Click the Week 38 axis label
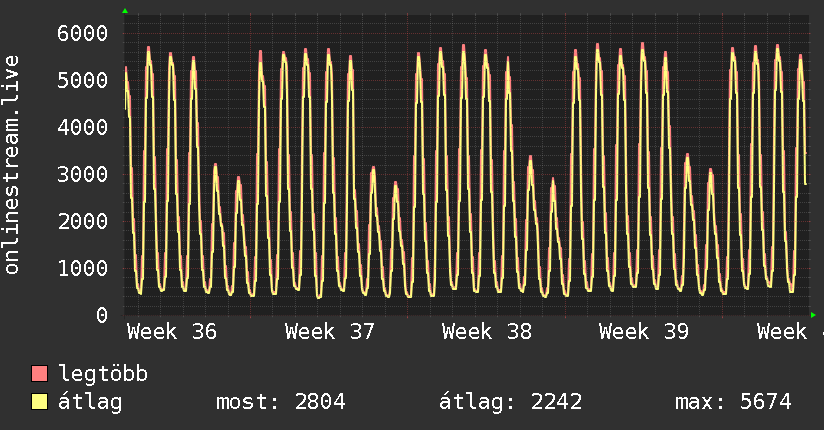Screen dimensions: 824x430 (487, 332)
